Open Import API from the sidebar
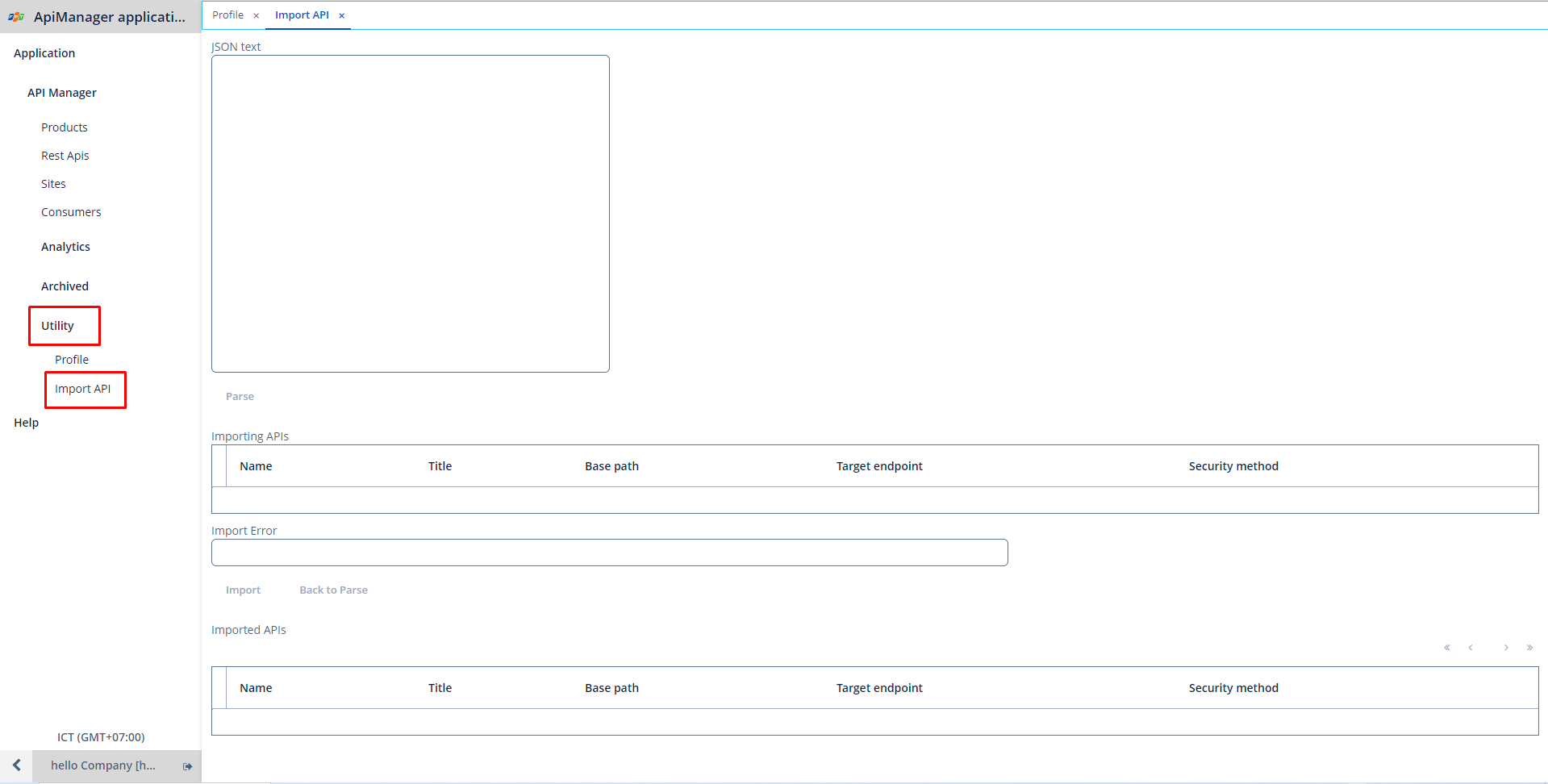Viewport: 1548px width, 784px height. 82,389
